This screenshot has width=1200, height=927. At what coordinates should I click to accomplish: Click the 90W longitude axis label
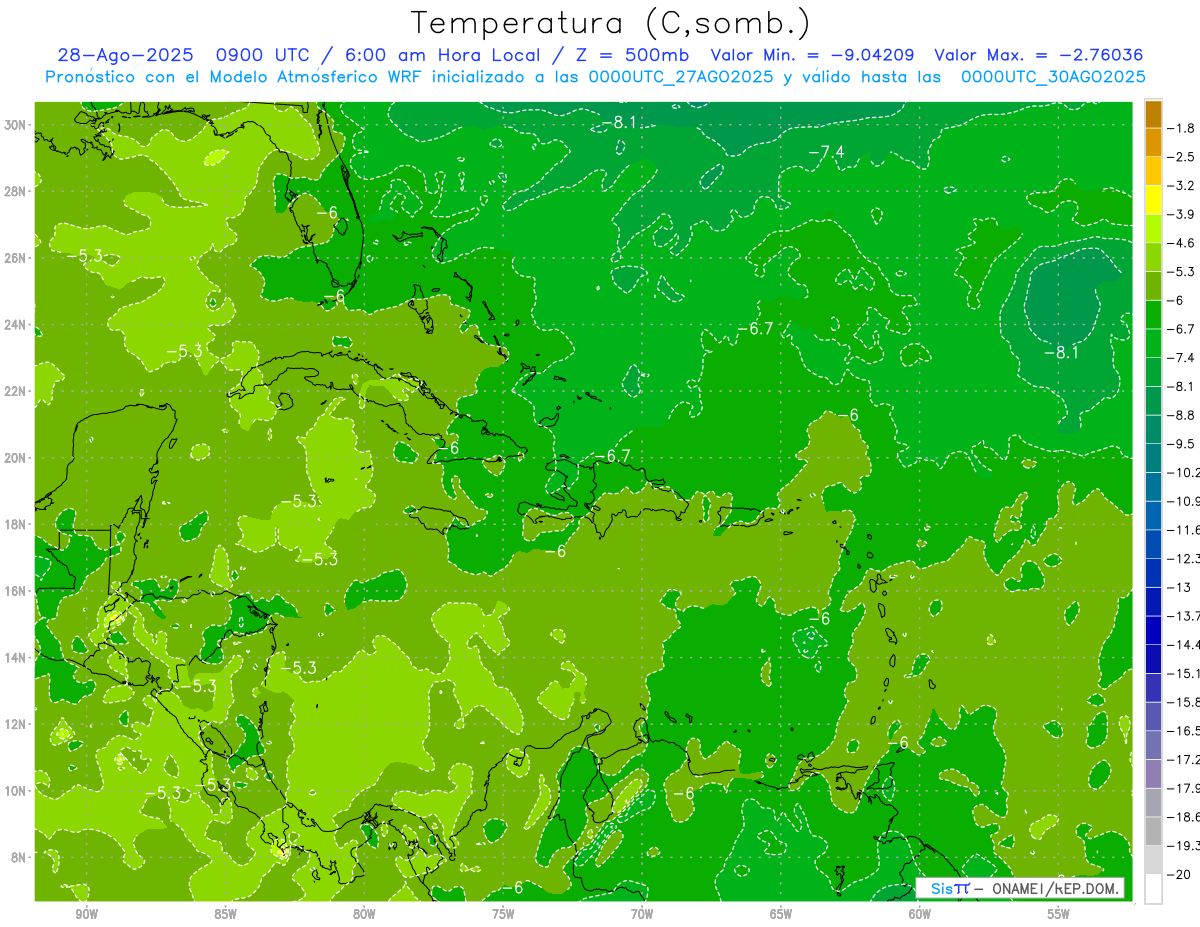point(86,914)
